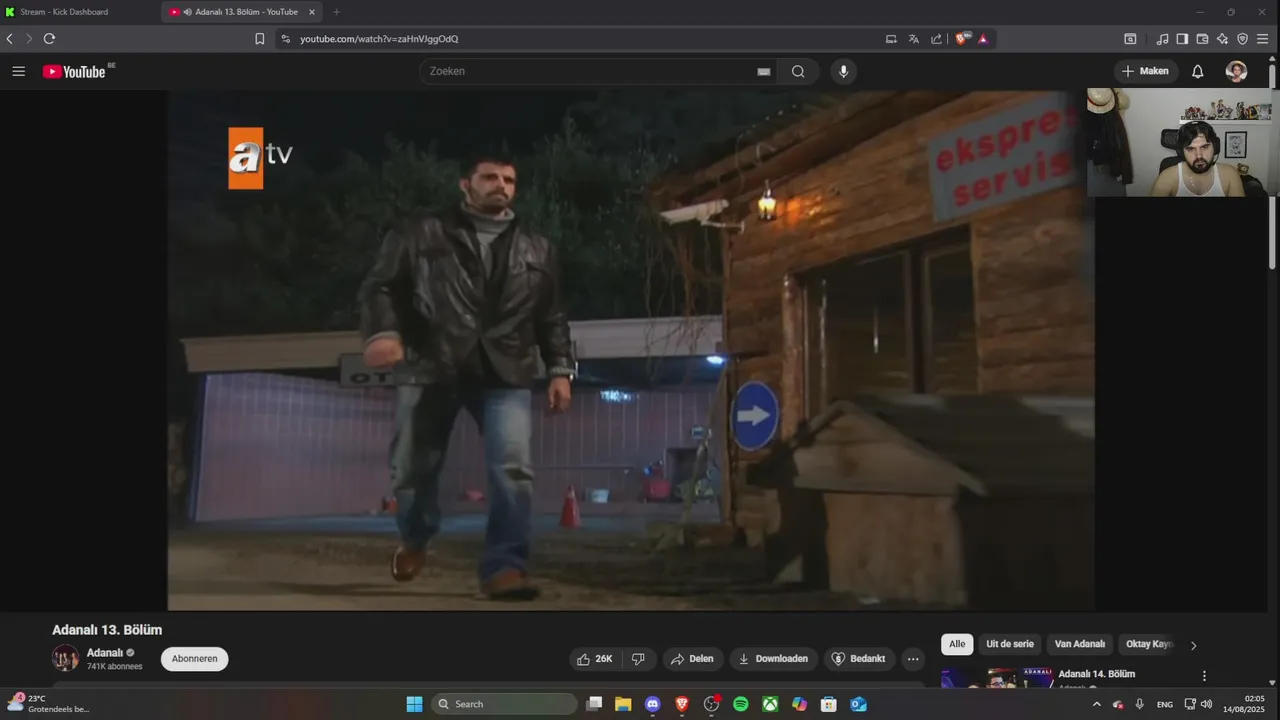Open OBS Studio from the taskbar
The width and height of the screenshot is (1280, 720).
pyautogui.click(x=711, y=704)
